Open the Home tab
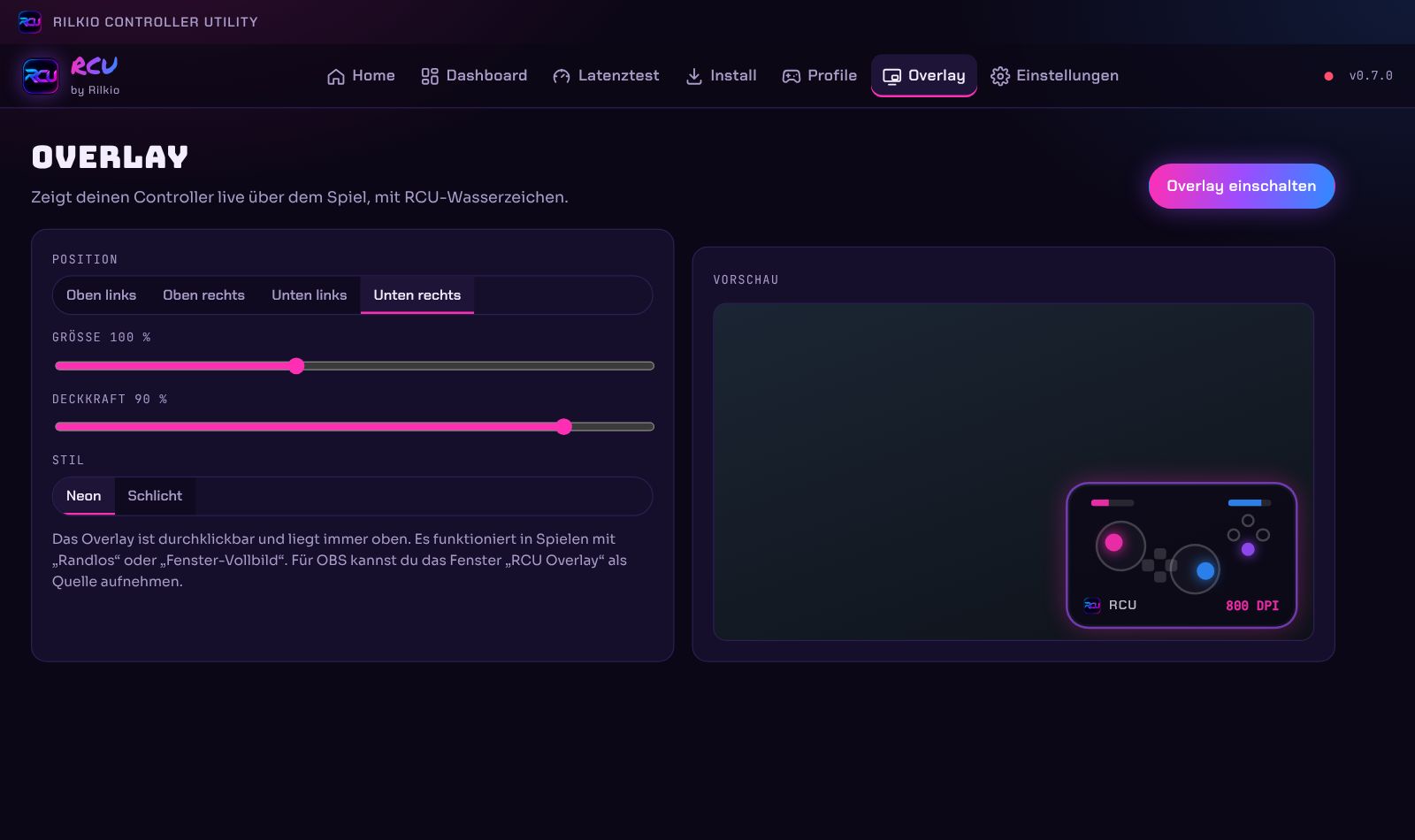Viewport: 1415px width, 840px height. click(361, 76)
